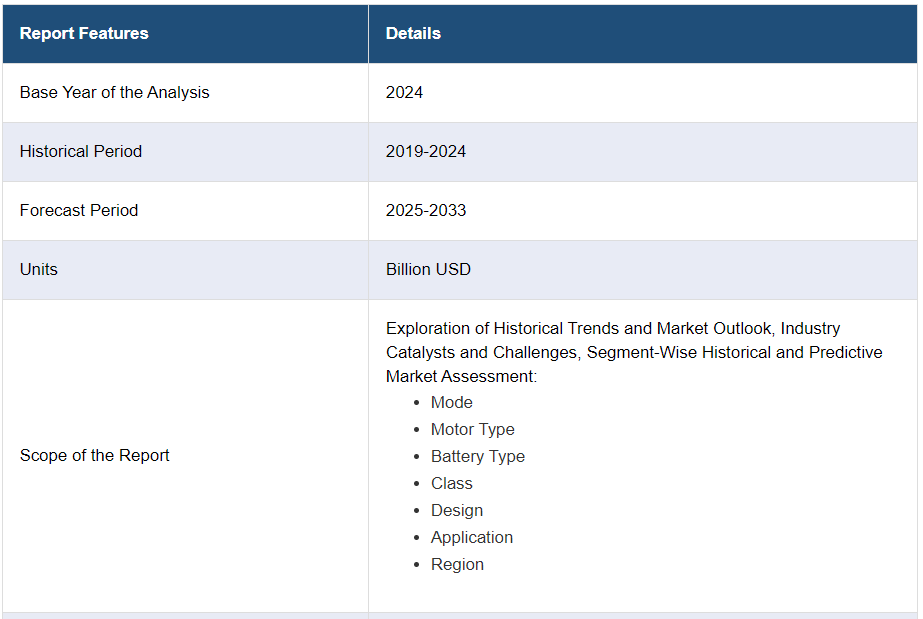
Task: Click the 2025-2033 forecast period value
Action: click(426, 210)
